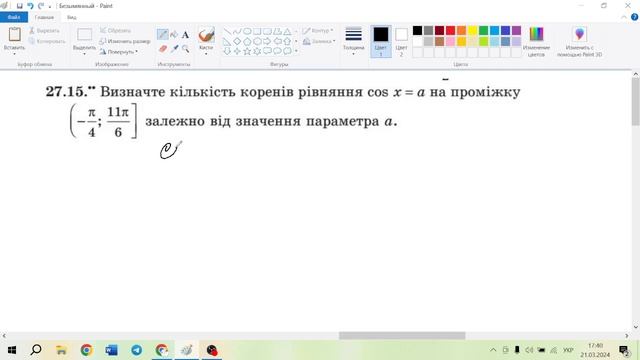Click the Select (Выделить) rectangle icon
Viewport: 640px width, 360px height.
pos(84,35)
